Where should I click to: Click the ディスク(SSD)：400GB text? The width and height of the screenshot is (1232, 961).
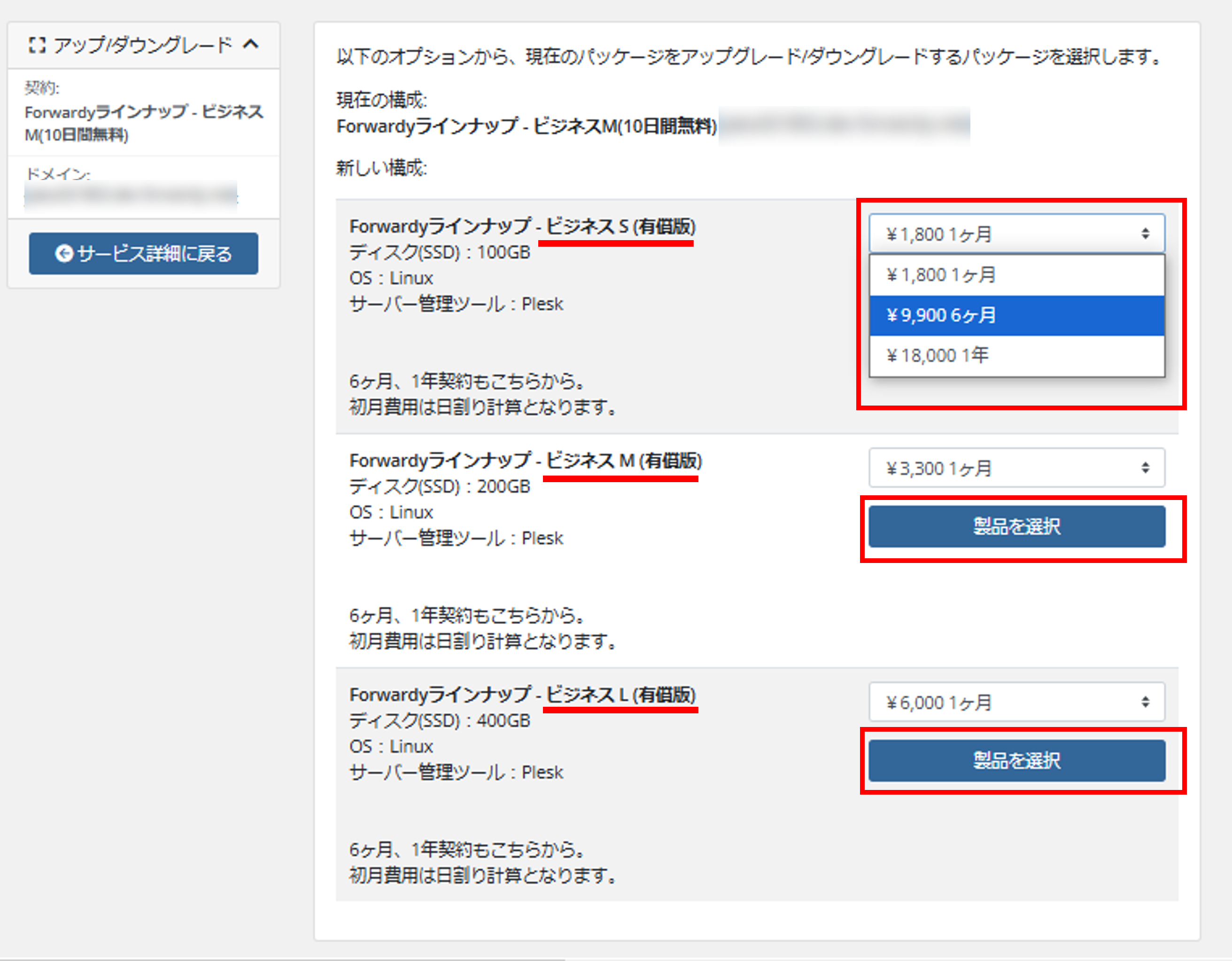[440, 720]
